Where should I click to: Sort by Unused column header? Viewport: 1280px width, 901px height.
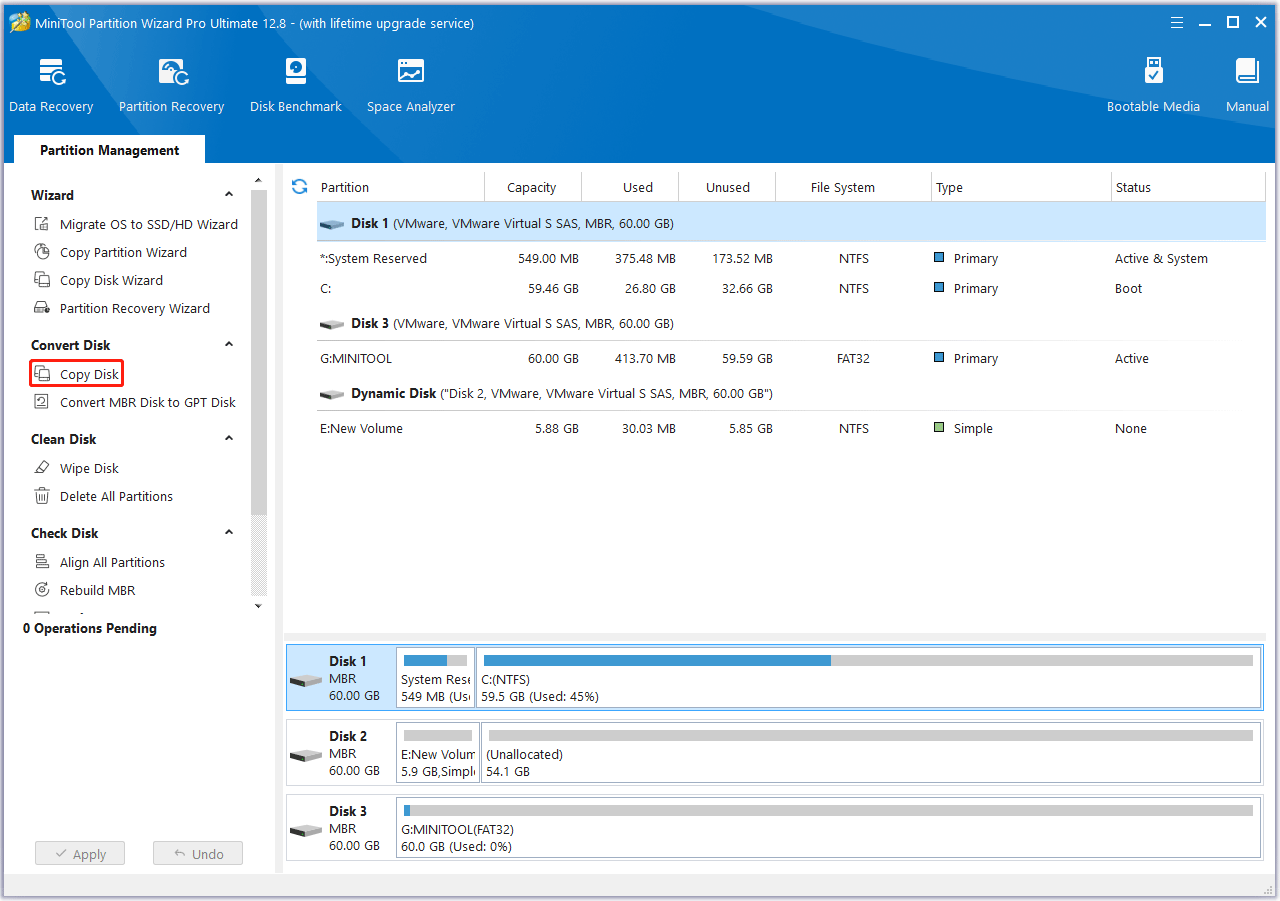(x=727, y=187)
